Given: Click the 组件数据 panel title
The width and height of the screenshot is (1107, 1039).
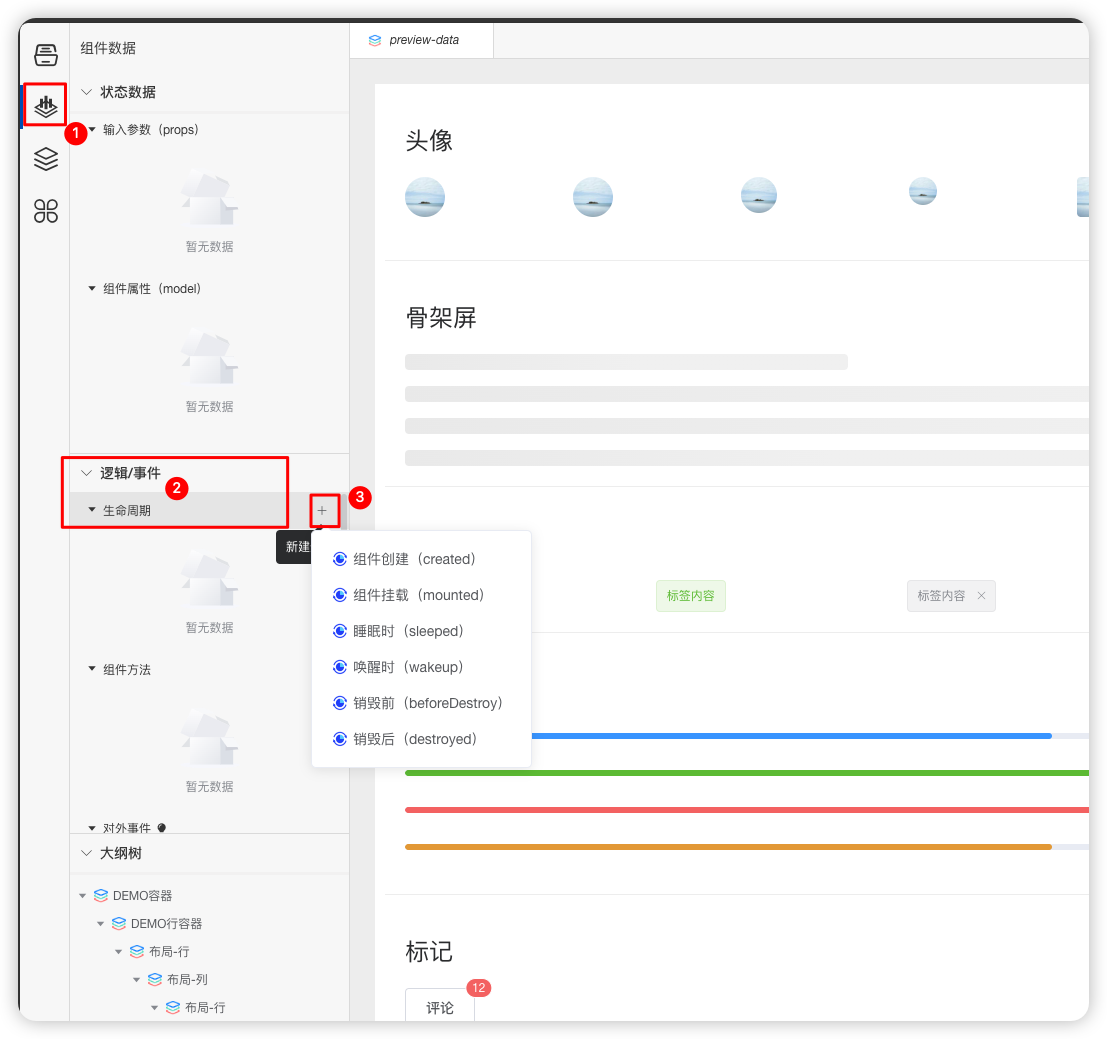Looking at the screenshot, I should [108, 48].
